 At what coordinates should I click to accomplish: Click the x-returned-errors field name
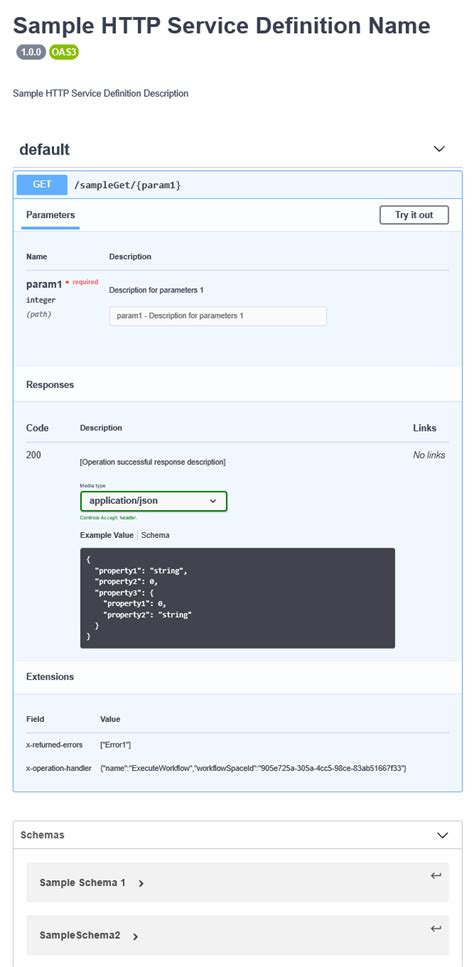pos(54,745)
